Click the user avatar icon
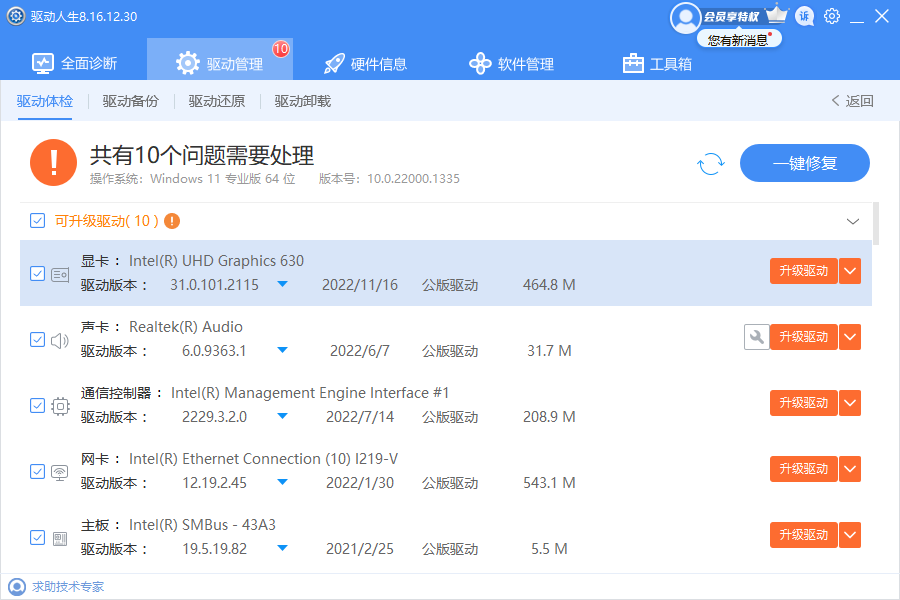 click(686, 16)
